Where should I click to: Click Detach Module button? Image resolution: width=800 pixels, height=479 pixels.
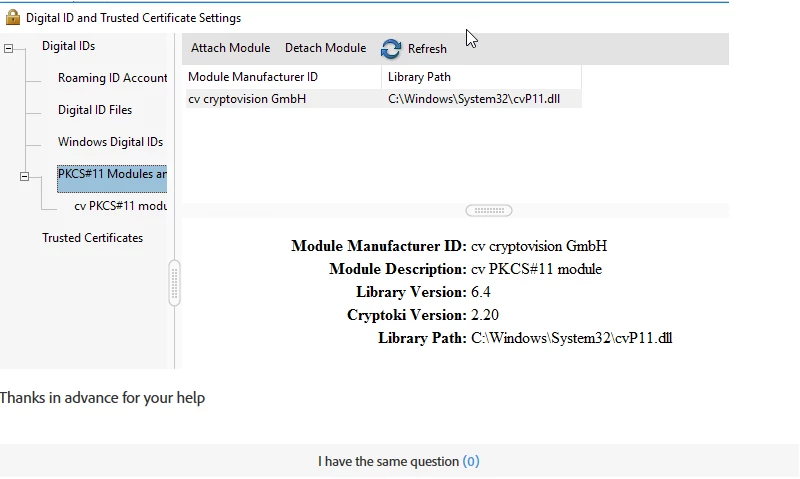[x=326, y=48]
